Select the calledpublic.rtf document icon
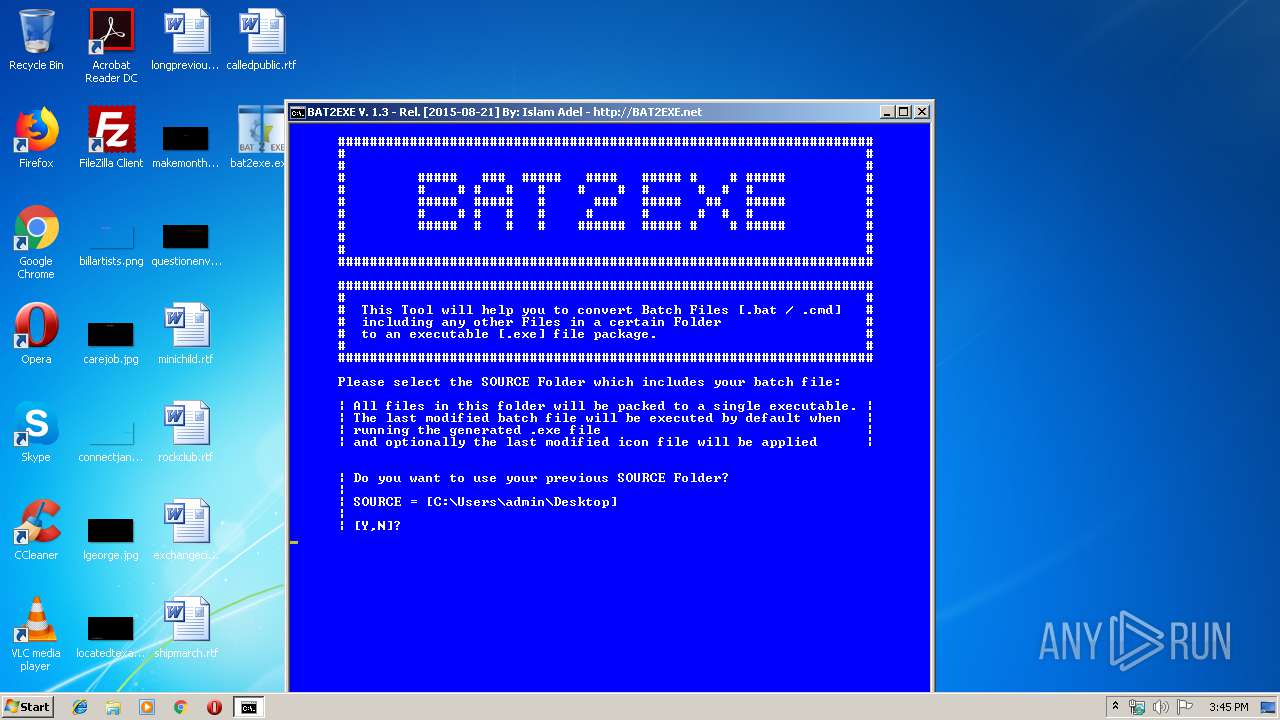Screen dimensions: 1280x720 click(261, 40)
